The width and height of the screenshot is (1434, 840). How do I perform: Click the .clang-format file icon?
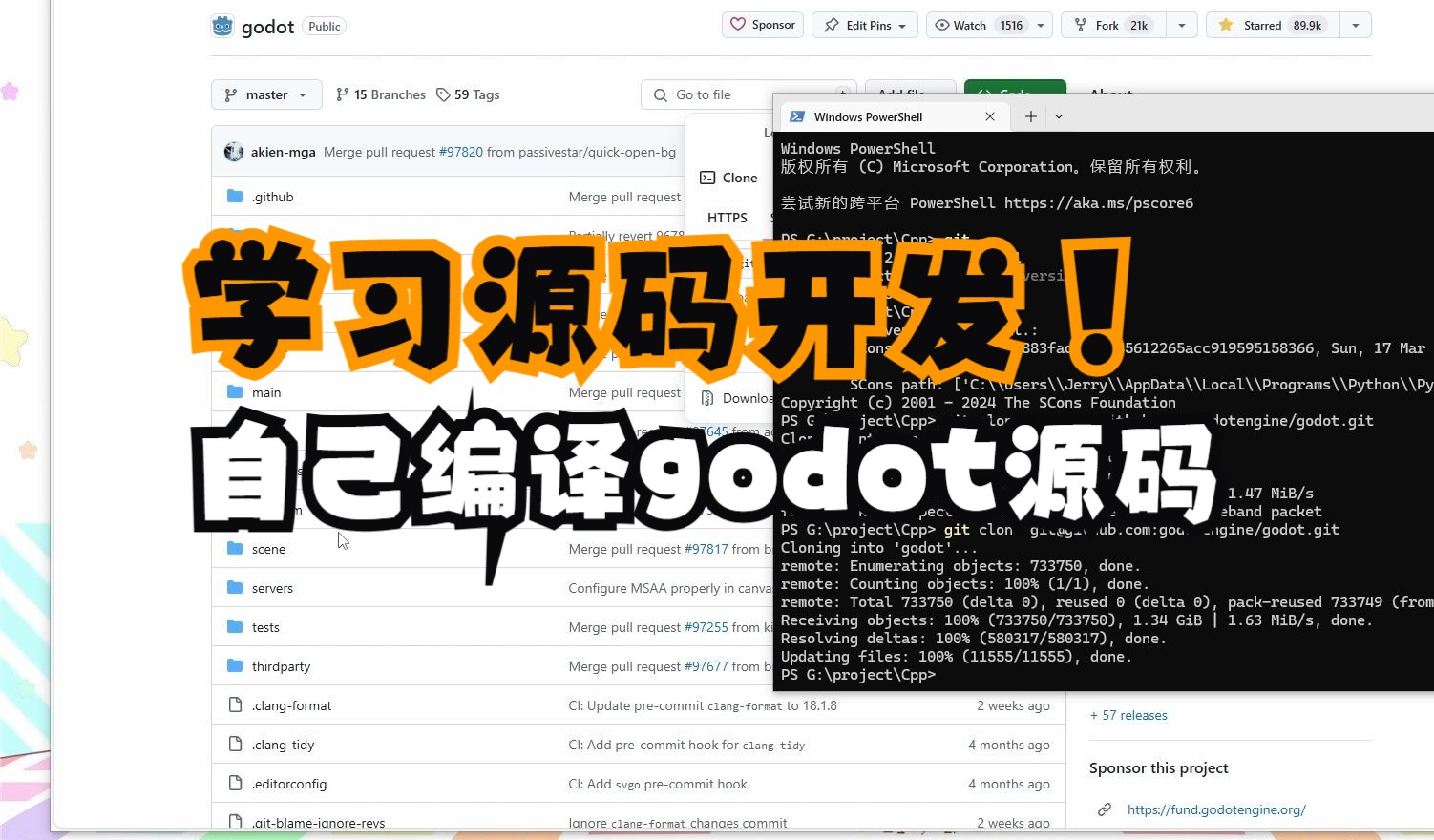coord(235,704)
